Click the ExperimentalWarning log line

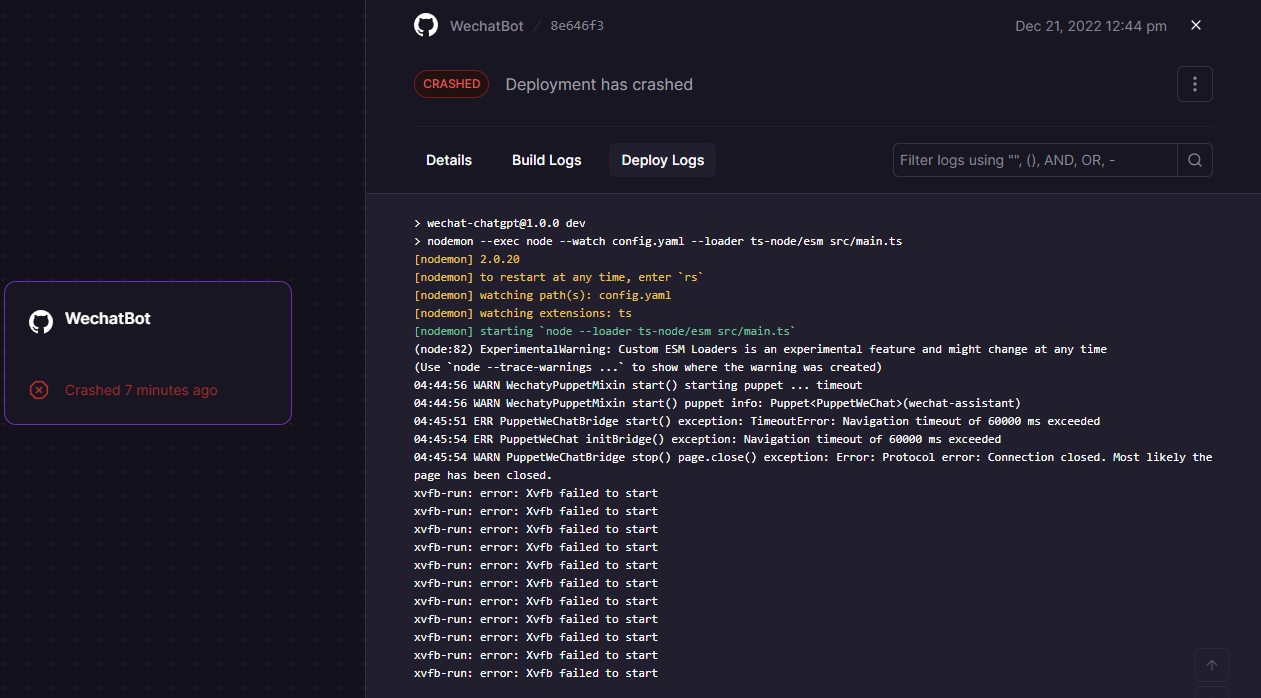760,349
